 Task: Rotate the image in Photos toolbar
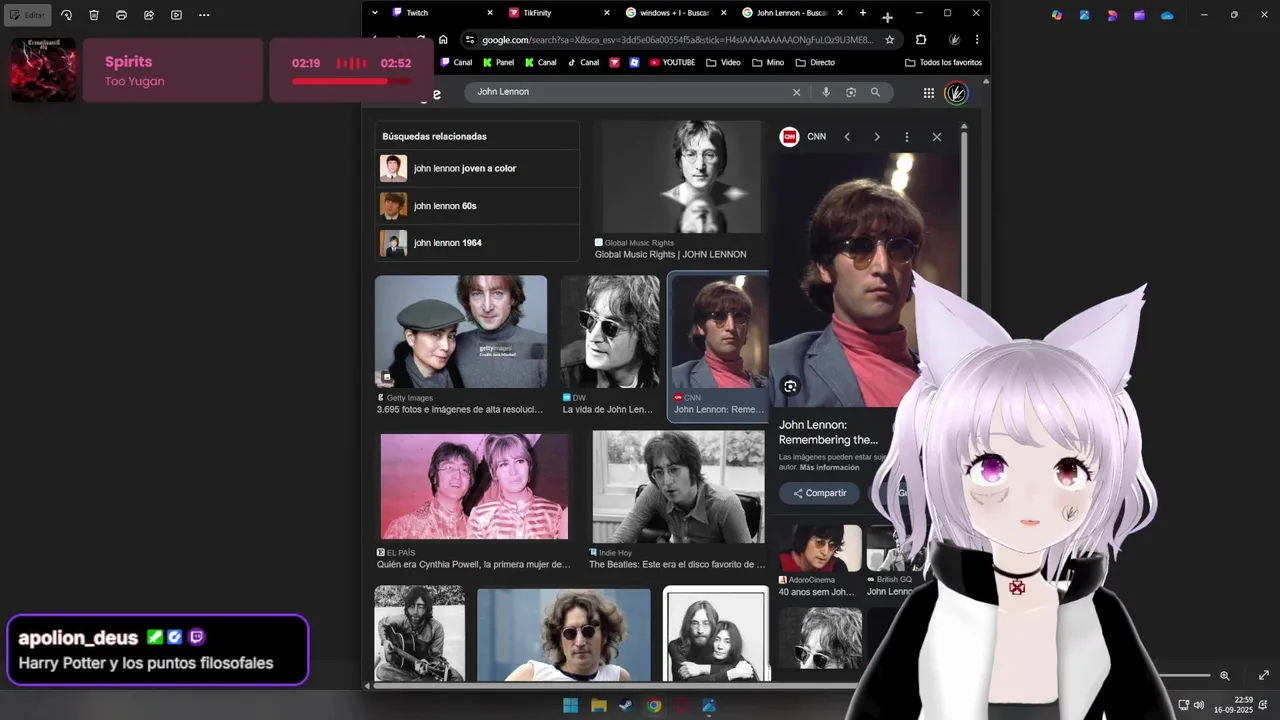pyautogui.click(x=66, y=15)
